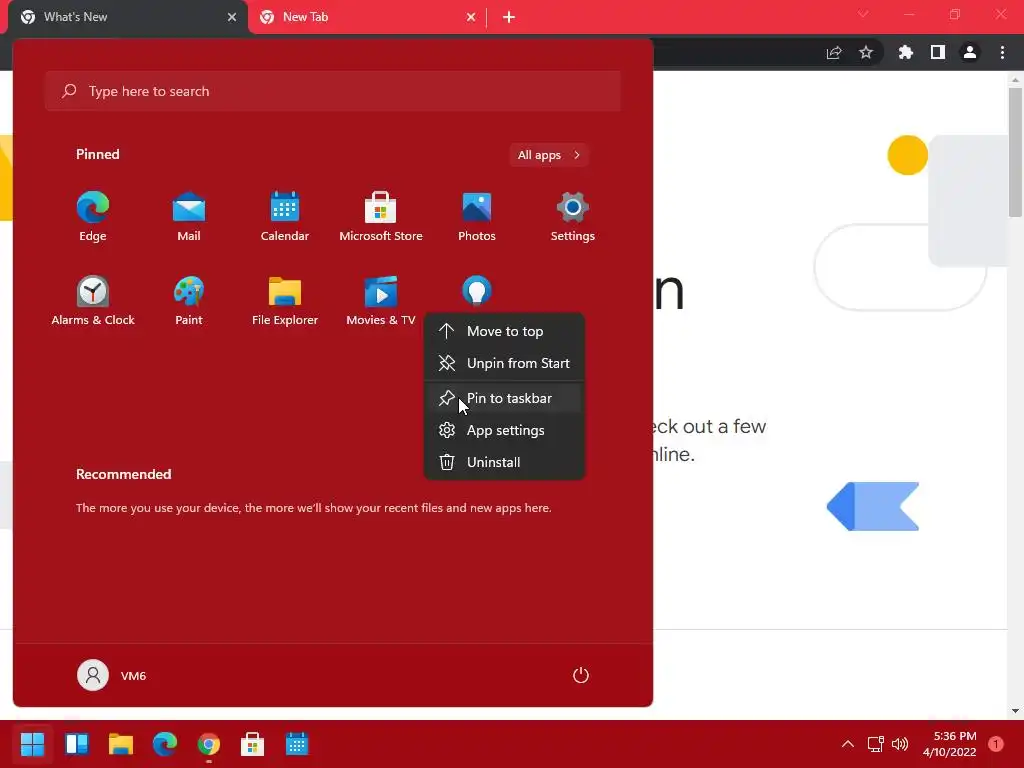Open Settings from pinned apps
This screenshot has height=768, width=1024.
point(573,217)
